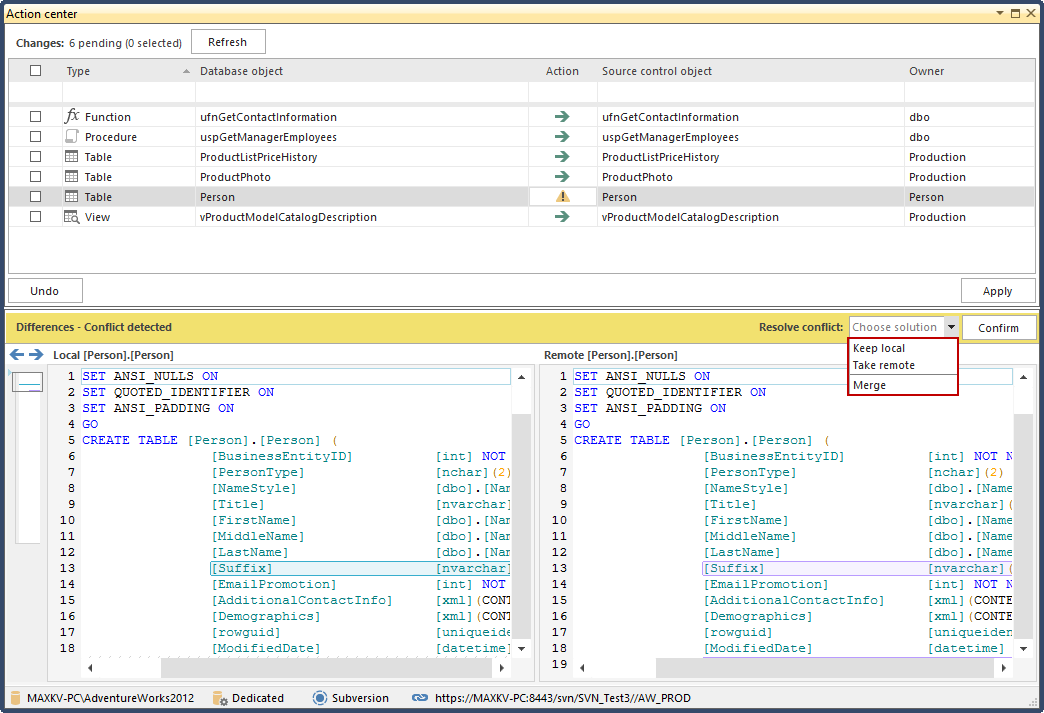Viewport: 1044px width, 713px height.
Task: Click the Apply button
Action: tap(998, 290)
